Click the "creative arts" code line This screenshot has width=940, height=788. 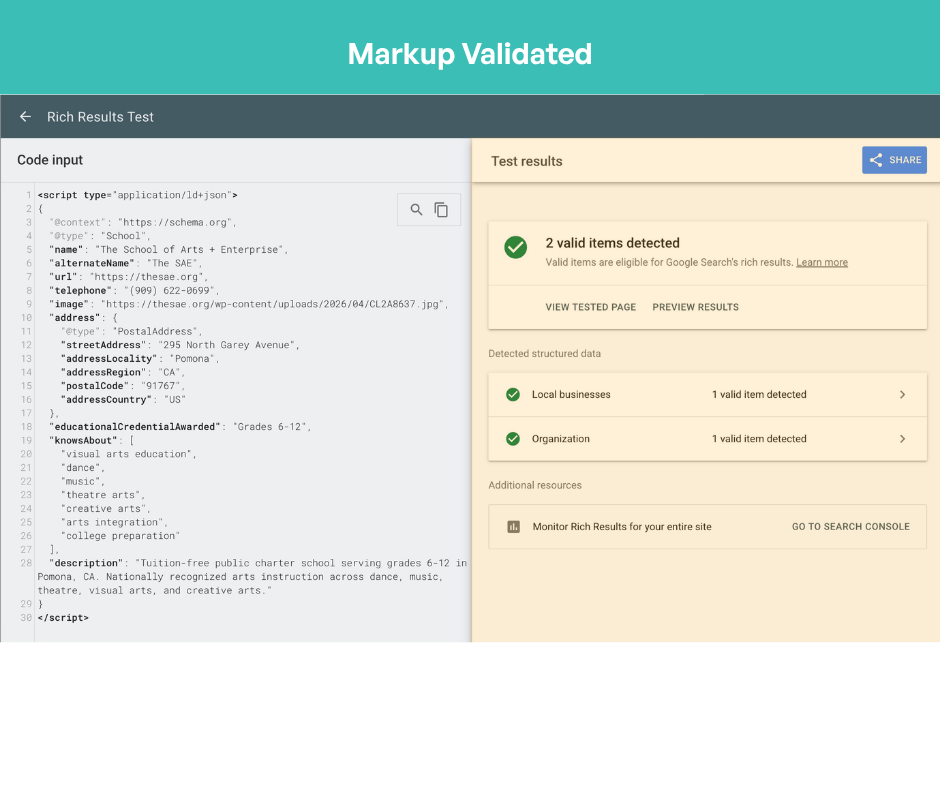[106, 509]
